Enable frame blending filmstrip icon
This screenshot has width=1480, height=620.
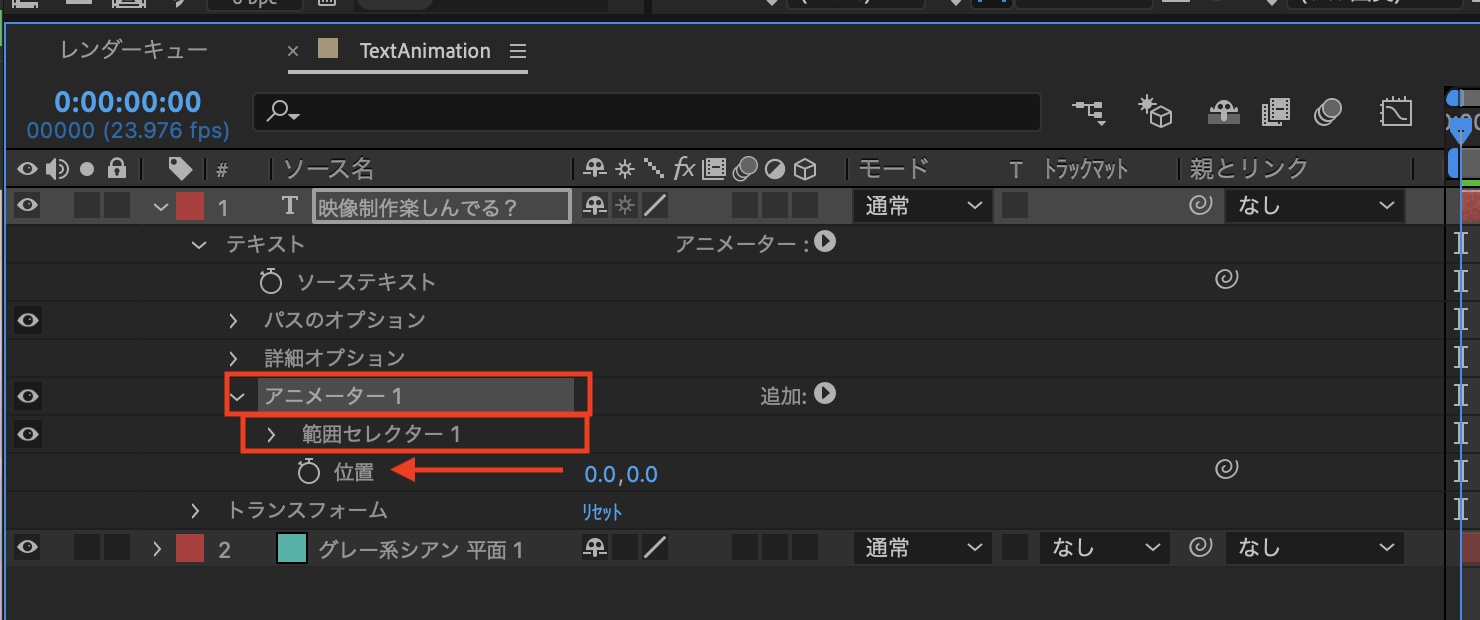tap(1275, 112)
